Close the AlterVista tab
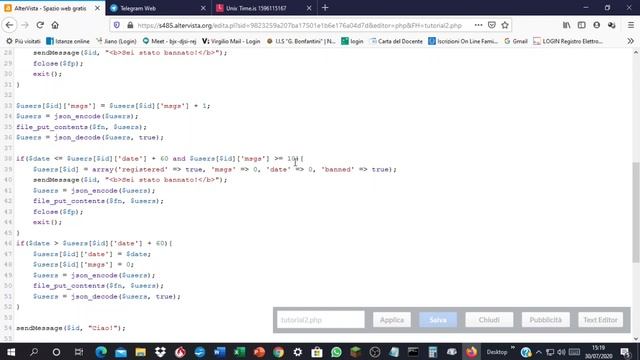 point(97,8)
